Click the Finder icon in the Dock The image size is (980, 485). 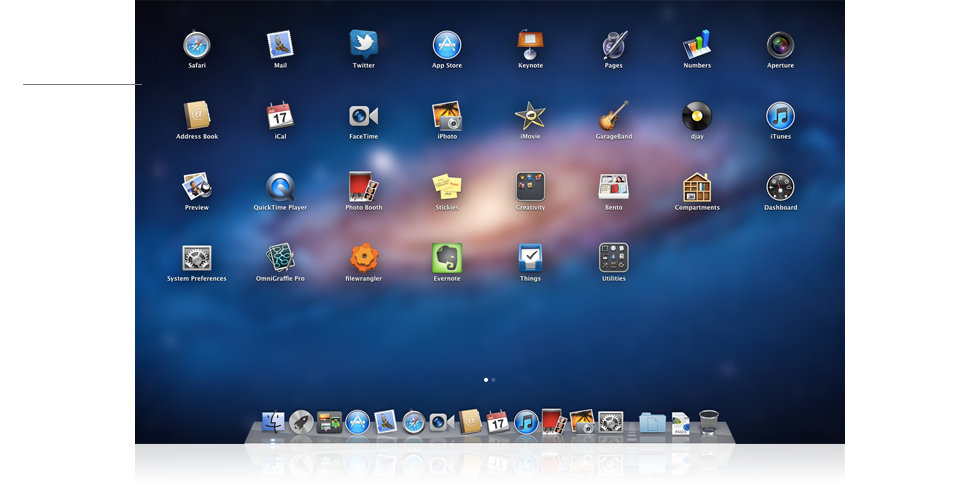click(273, 422)
